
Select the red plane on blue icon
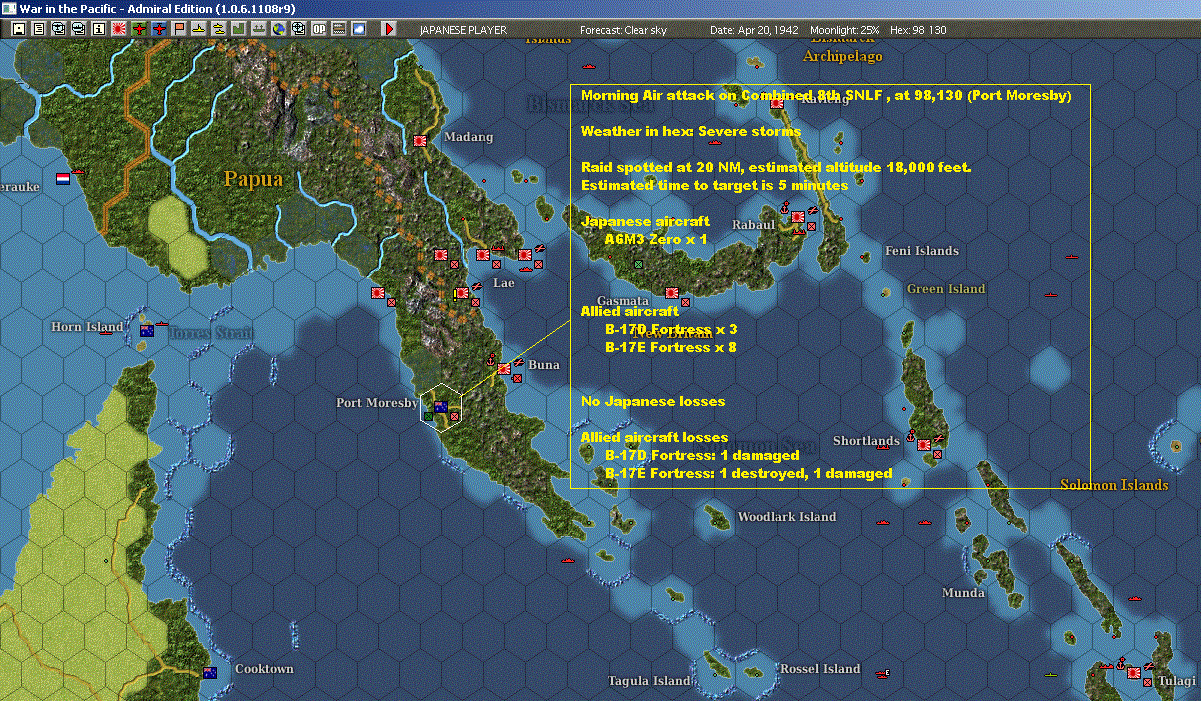pyautogui.click(x=159, y=29)
